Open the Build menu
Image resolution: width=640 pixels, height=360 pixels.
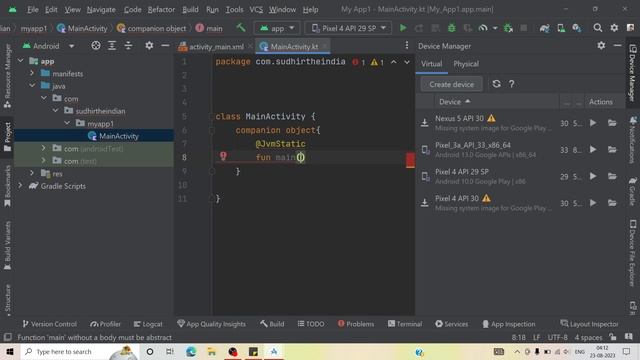190,9
